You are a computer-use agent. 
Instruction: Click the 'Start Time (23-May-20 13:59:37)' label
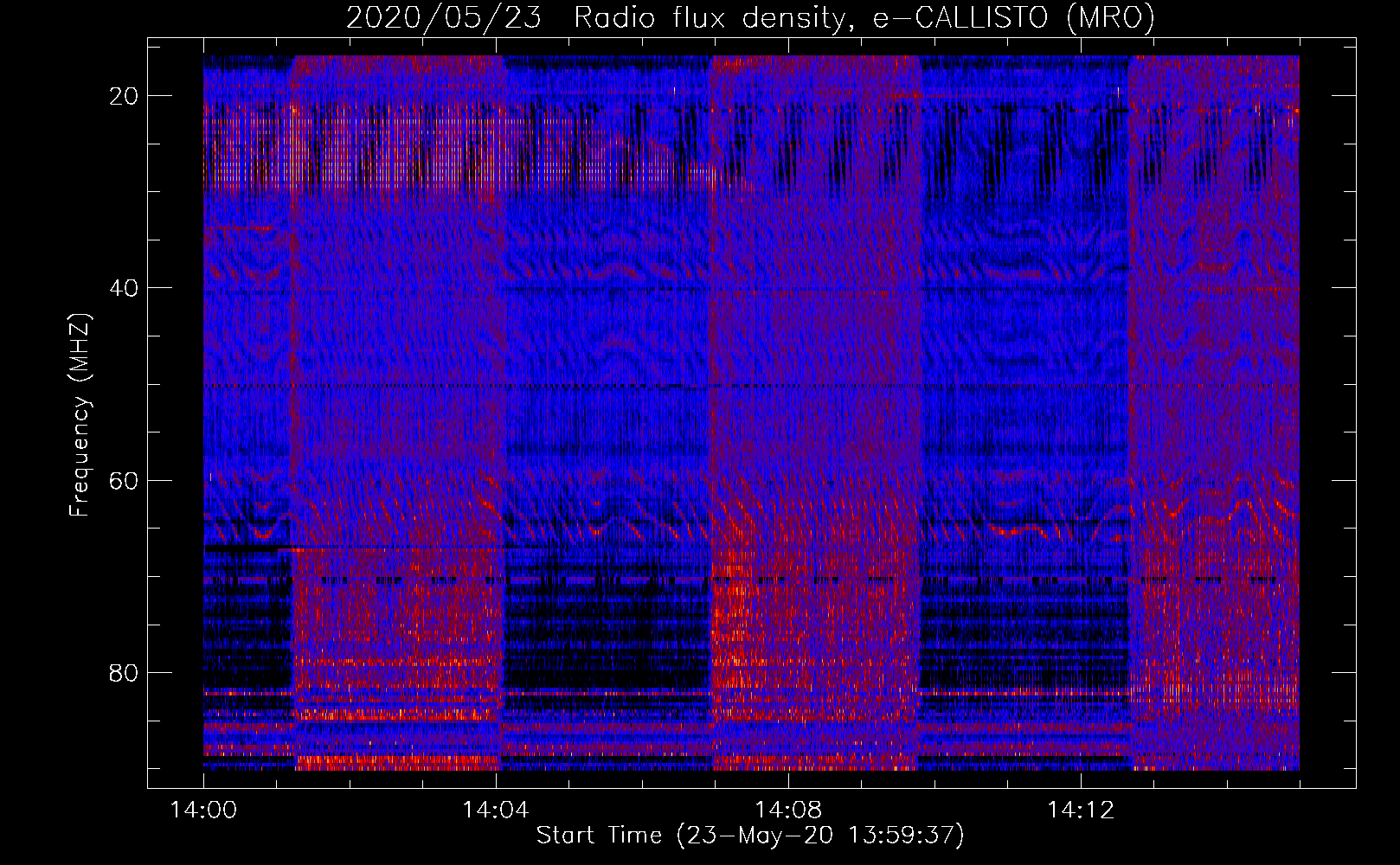coord(750,836)
